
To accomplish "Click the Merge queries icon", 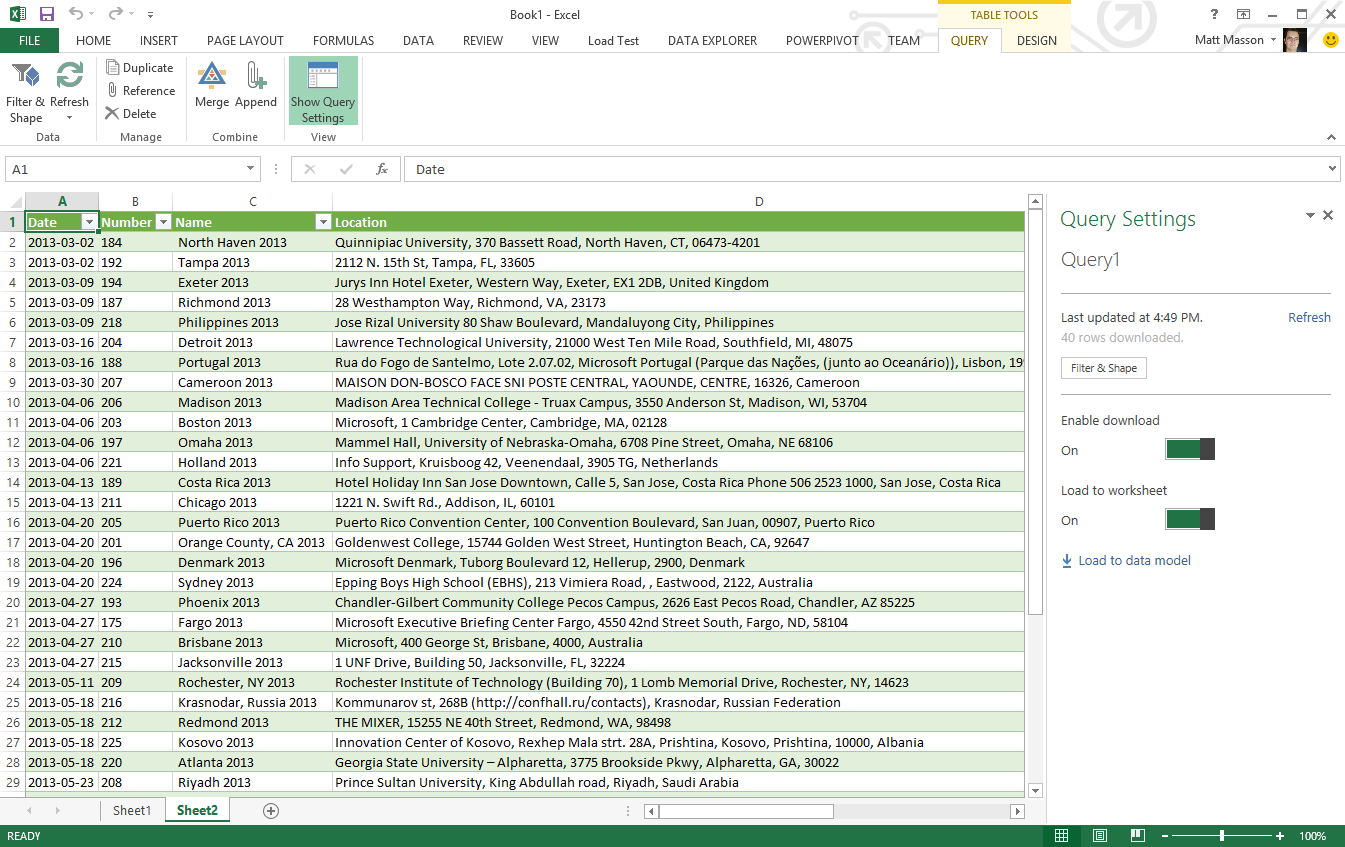I will point(212,76).
